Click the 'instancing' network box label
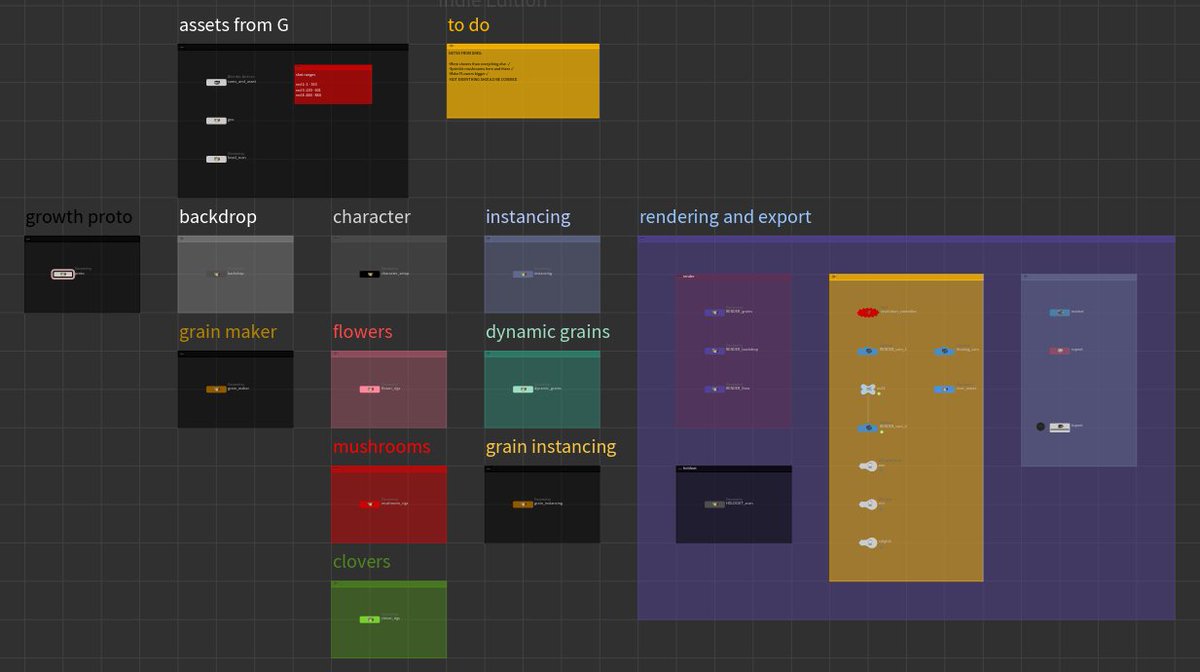Viewport: 1200px width, 672px height. pyautogui.click(x=527, y=217)
